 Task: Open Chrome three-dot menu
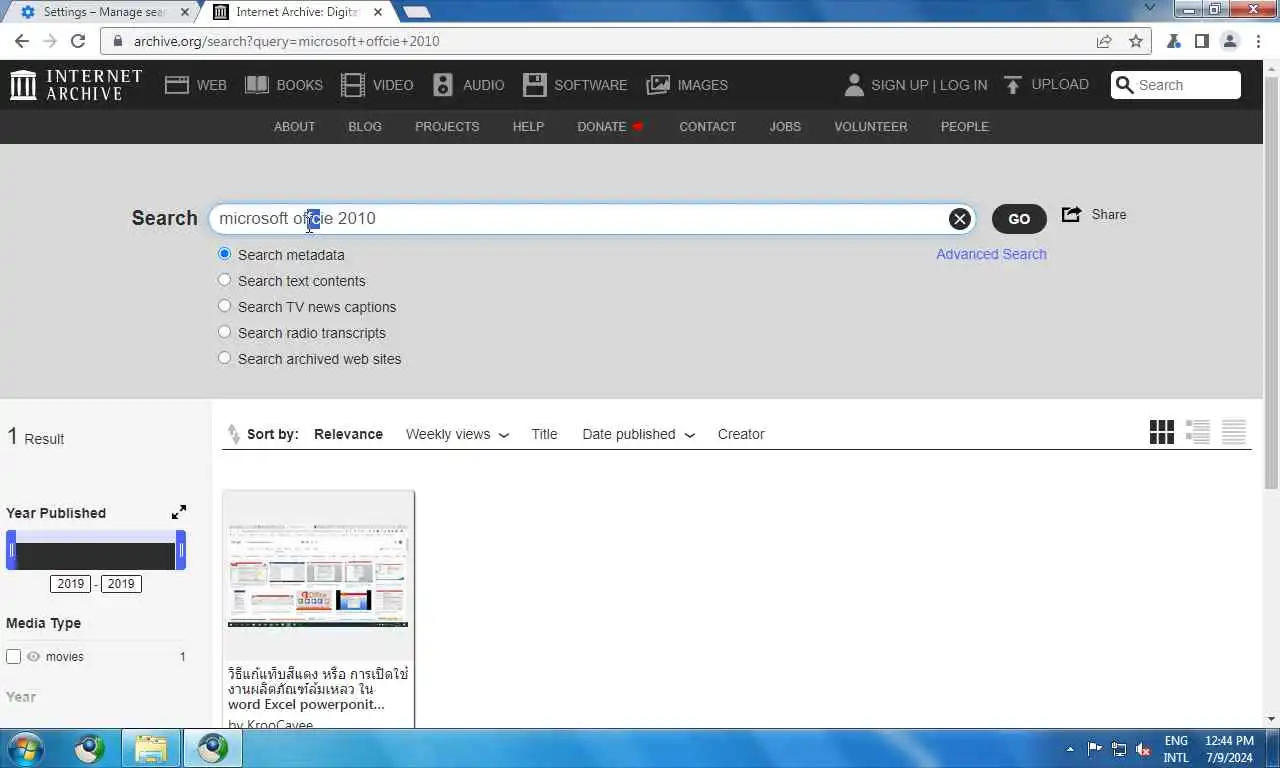tap(1258, 41)
